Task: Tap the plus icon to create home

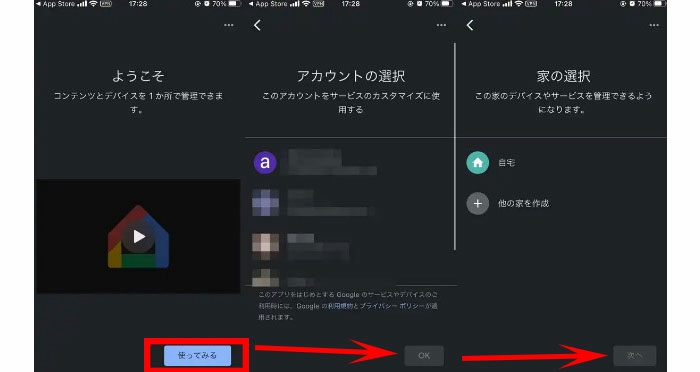Action: point(478,204)
